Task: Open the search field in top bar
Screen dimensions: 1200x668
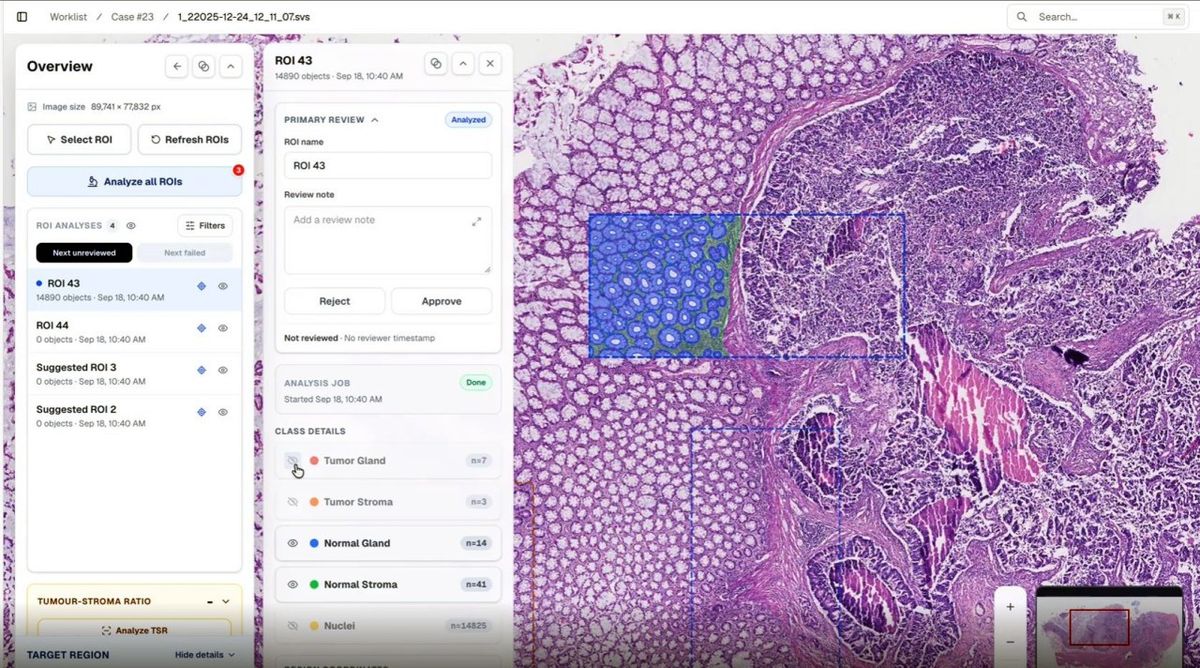Action: (1097, 17)
